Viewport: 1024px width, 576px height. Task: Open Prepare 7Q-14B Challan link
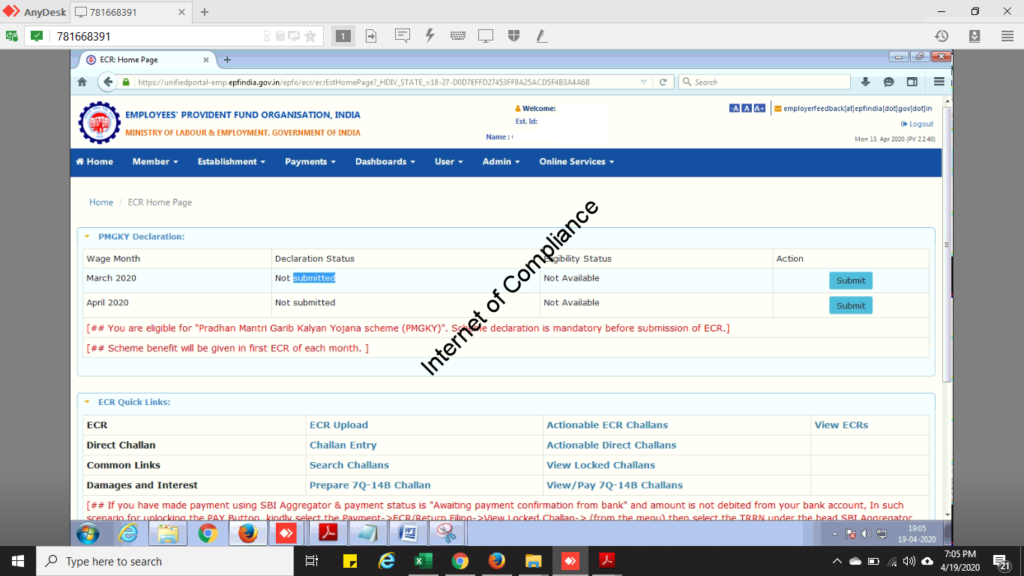tap(370, 485)
